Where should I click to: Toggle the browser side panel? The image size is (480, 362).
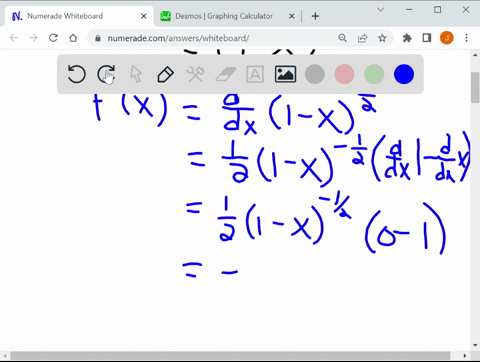pyautogui.click(x=427, y=38)
